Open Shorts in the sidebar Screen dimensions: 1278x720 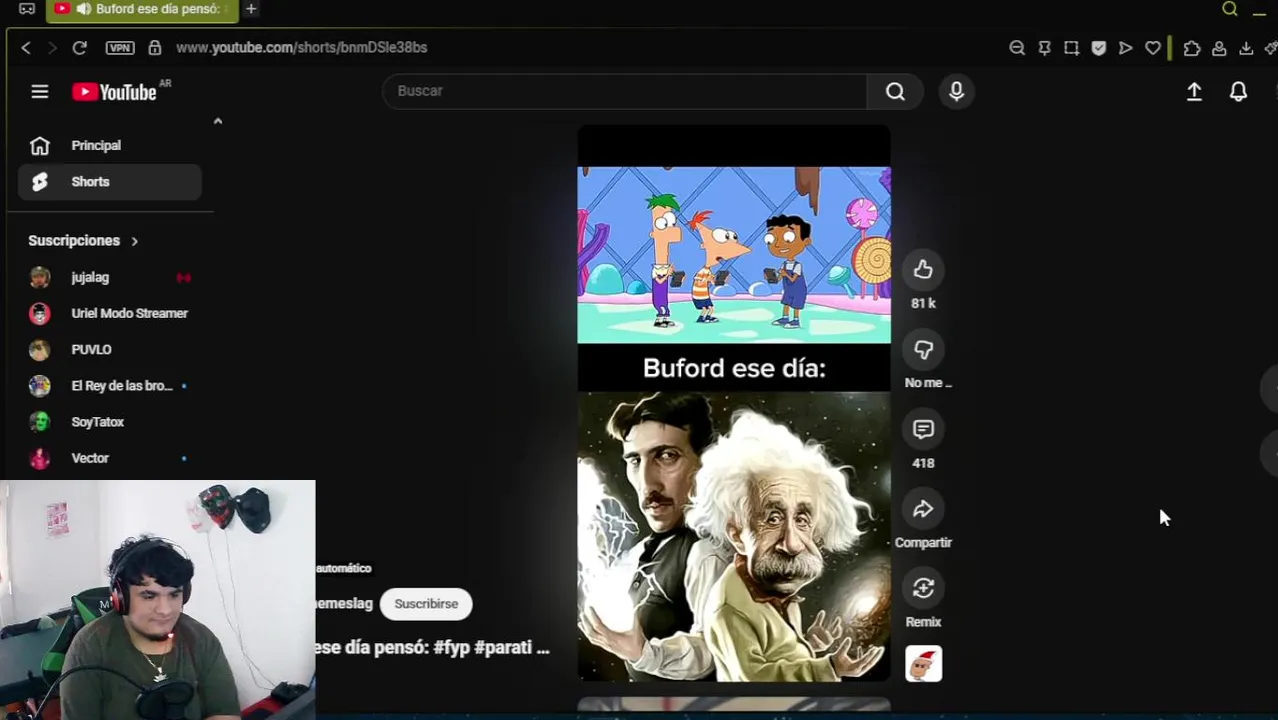(110, 182)
